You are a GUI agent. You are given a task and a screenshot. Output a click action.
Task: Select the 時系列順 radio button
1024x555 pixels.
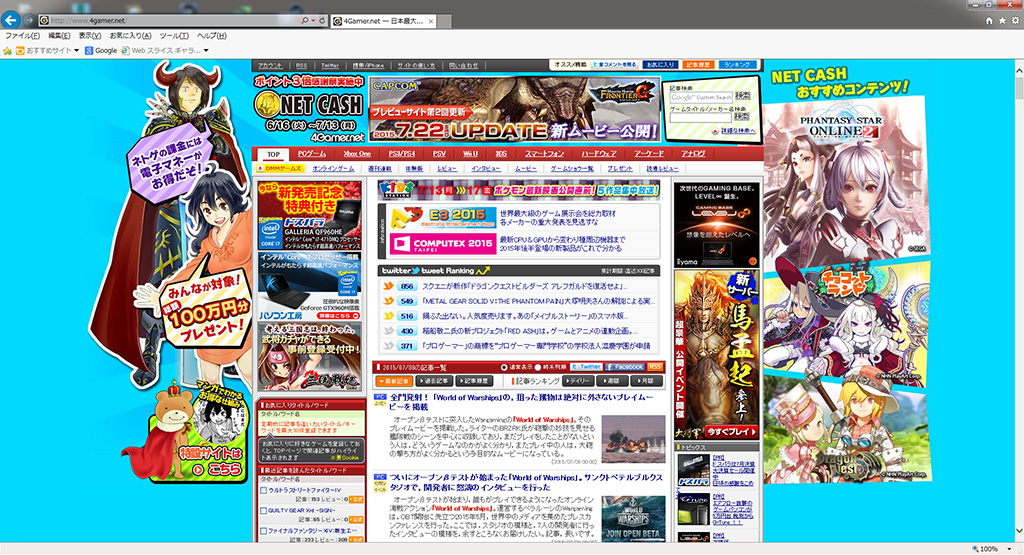(538, 368)
